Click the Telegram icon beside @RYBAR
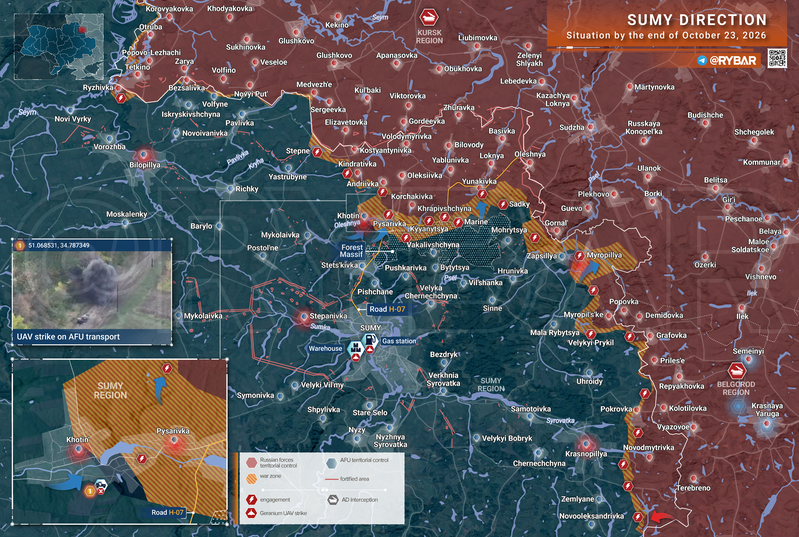 tap(702, 60)
